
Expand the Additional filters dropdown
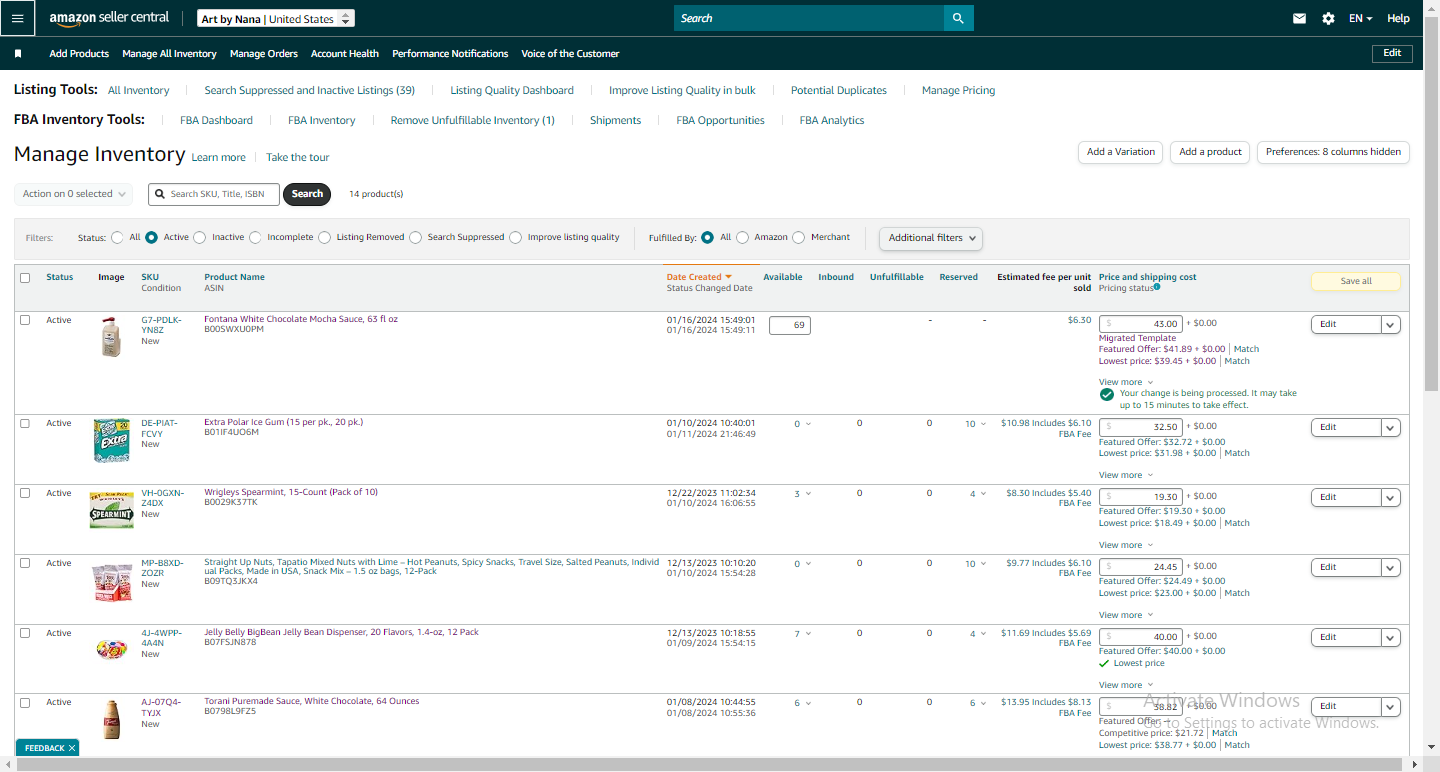pos(931,238)
